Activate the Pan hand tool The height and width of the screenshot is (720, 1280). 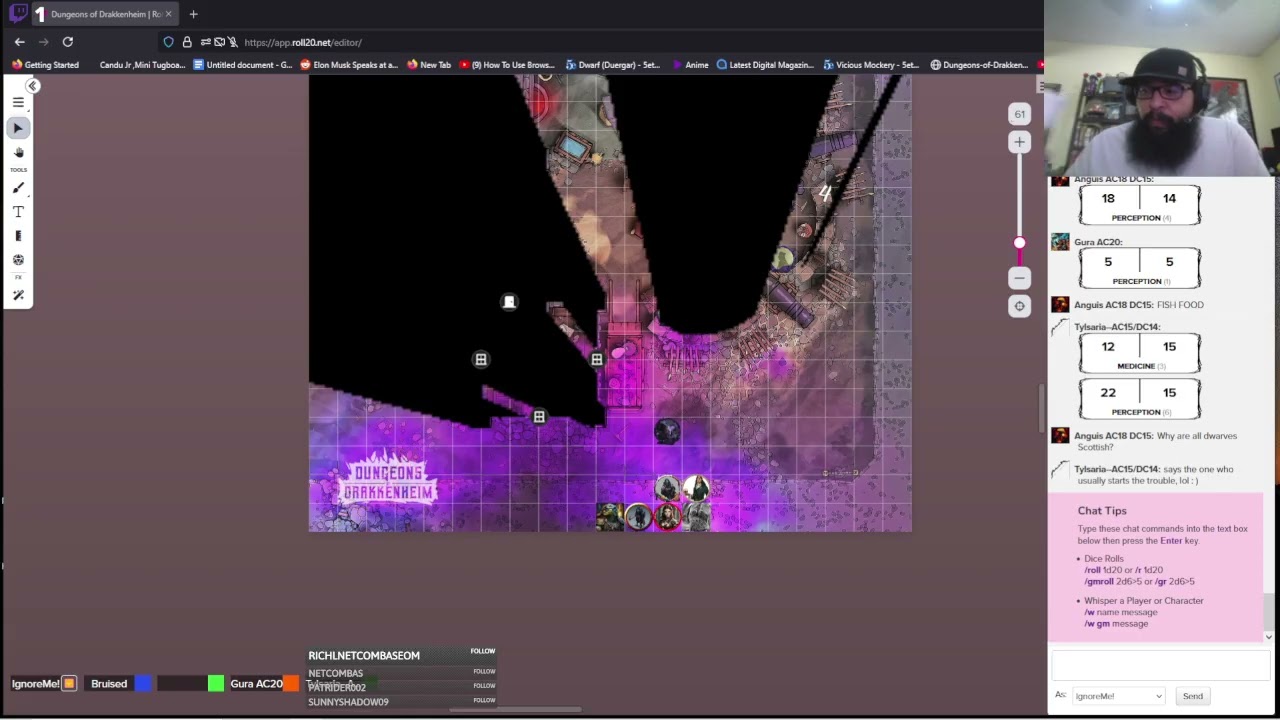[x=18, y=153]
